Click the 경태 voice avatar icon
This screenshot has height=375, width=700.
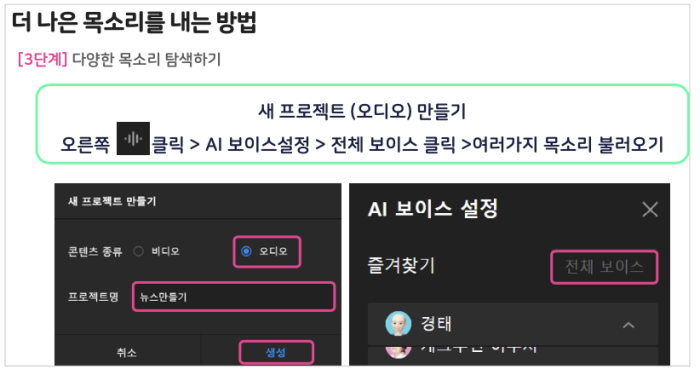pos(398,324)
